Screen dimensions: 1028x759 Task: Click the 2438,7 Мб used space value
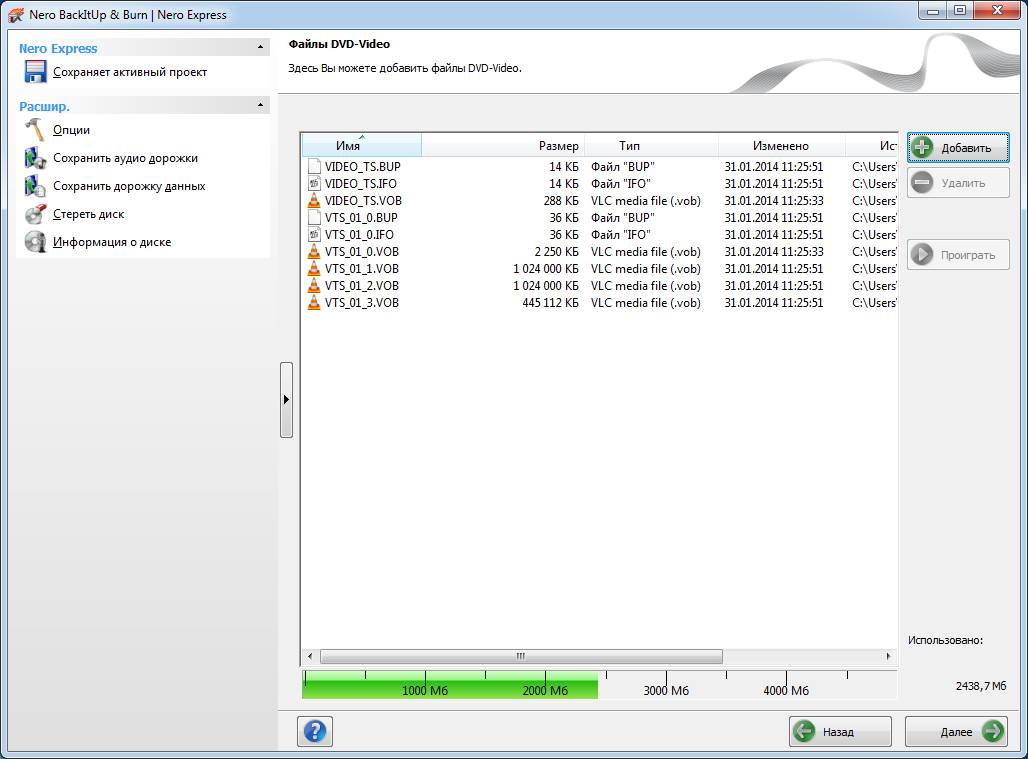pyautogui.click(x=981, y=686)
